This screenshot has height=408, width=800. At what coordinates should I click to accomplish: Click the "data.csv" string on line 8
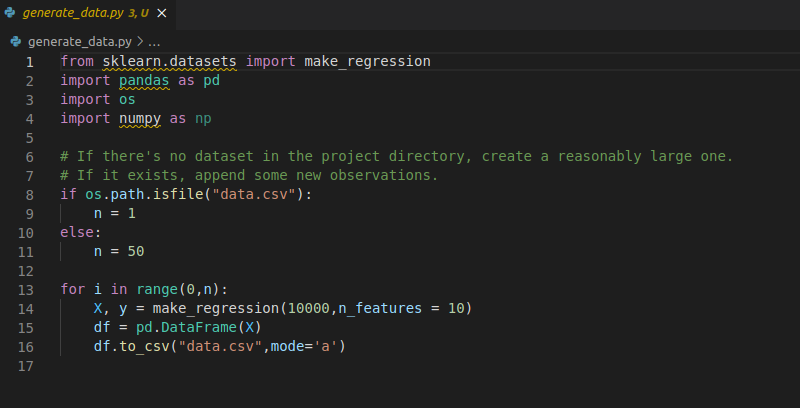pyautogui.click(x=258, y=195)
